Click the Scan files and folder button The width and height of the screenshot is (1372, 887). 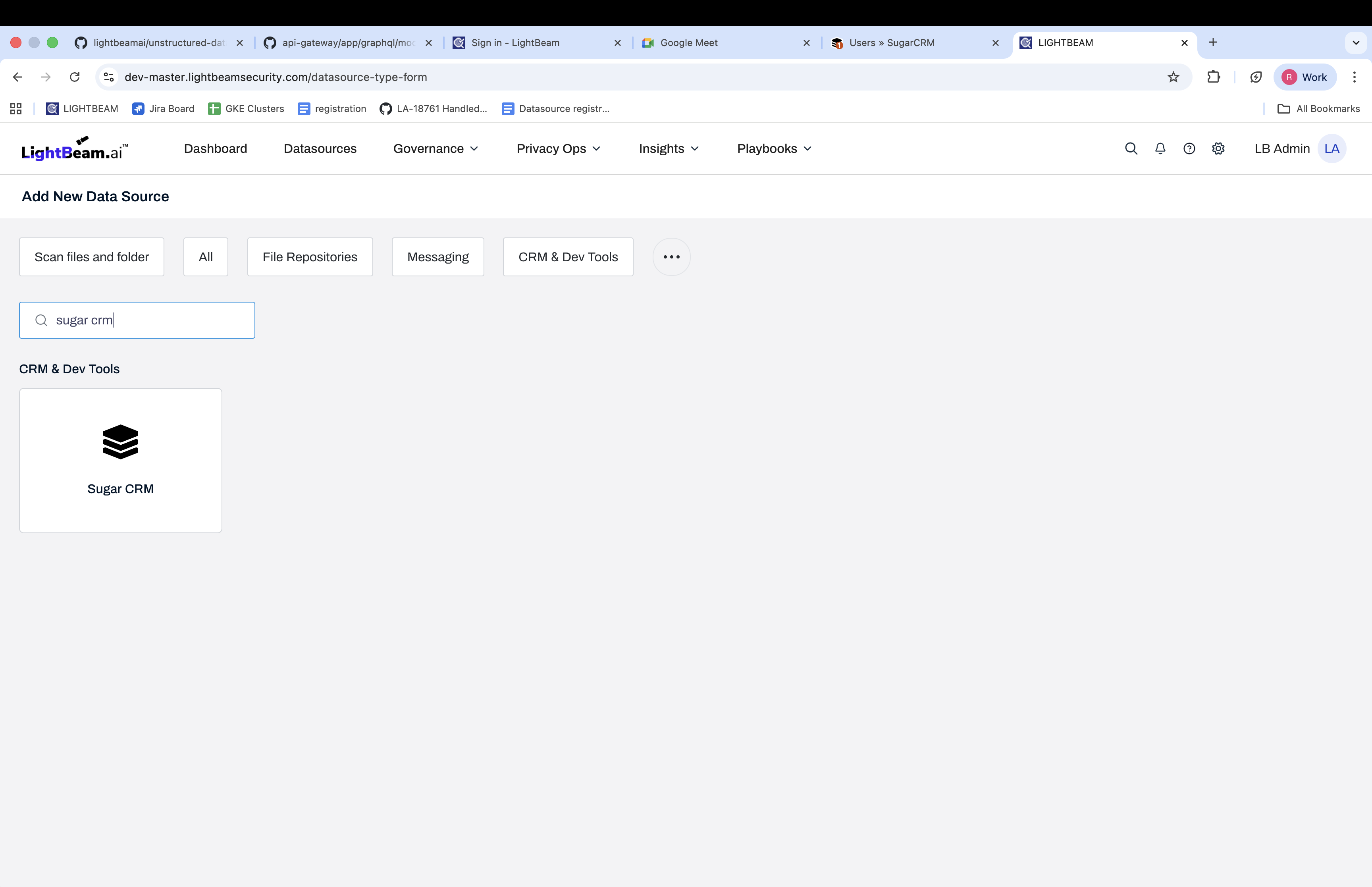[92, 257]
